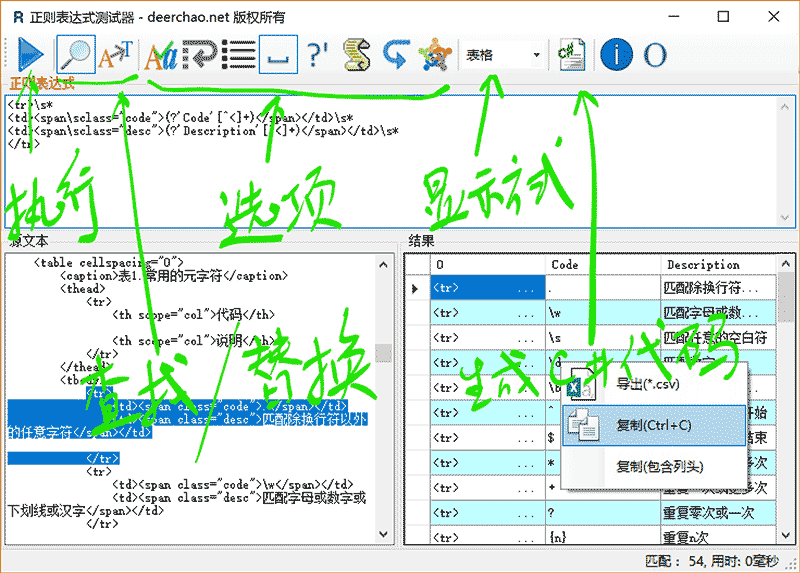Image resolution: width=800 pixels, height=573 pixels.
Task: Click the generate C# code icon
Action: point(571,55)
